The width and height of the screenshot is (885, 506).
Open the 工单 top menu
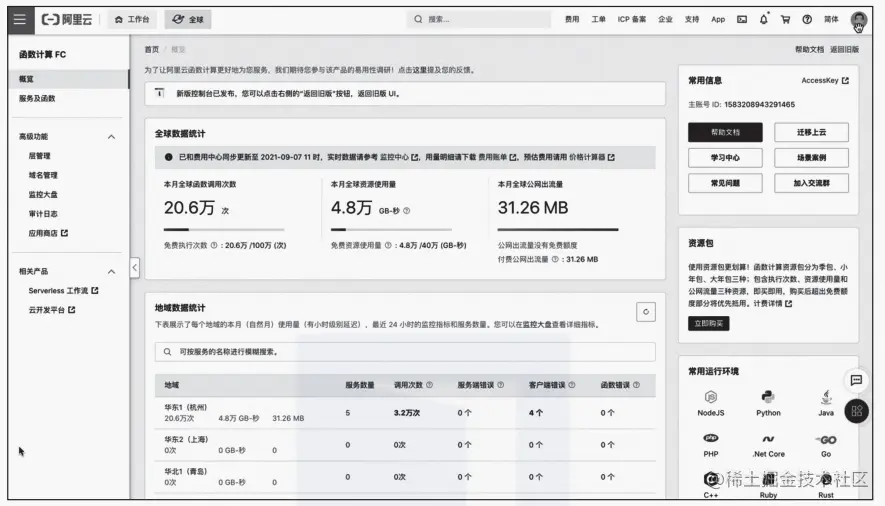(x=598, y=19)
